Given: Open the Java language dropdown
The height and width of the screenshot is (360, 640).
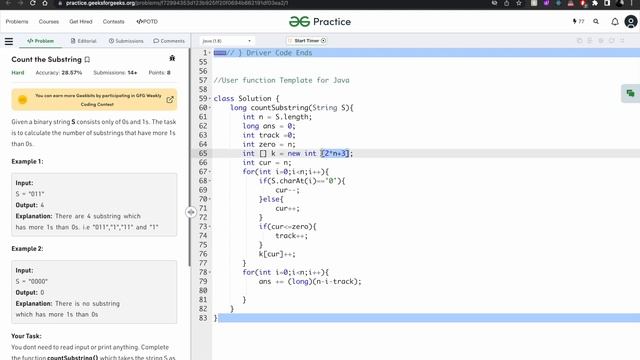Looking at the screenshot, I should [227, 41].
